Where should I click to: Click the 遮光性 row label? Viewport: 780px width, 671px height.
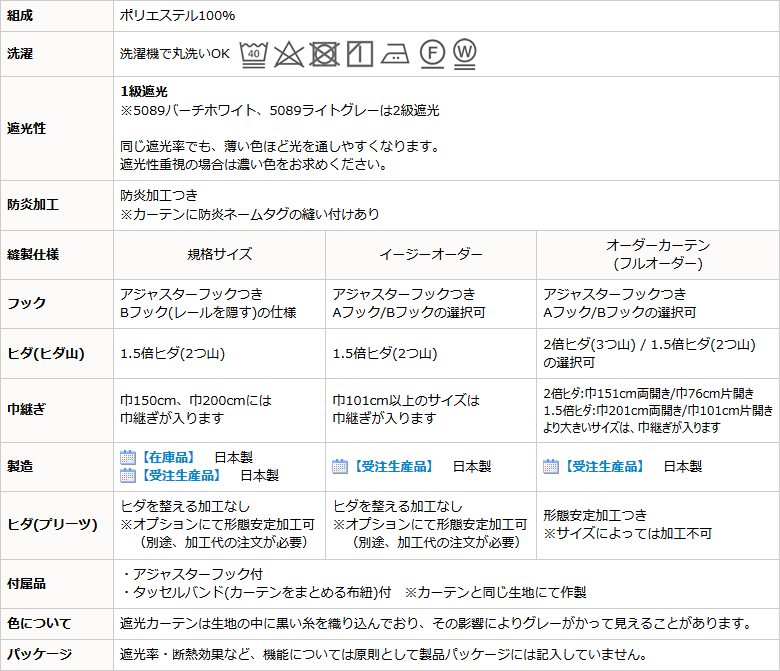point(26,128)
